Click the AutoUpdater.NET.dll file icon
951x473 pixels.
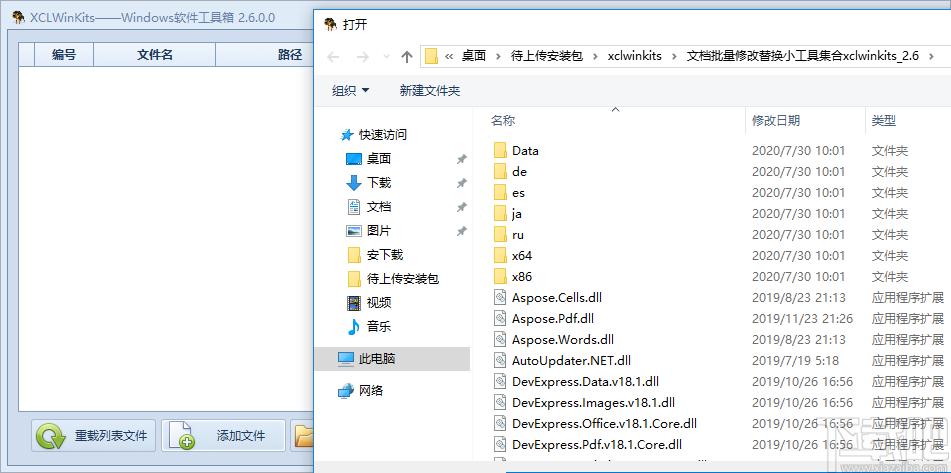500,361
